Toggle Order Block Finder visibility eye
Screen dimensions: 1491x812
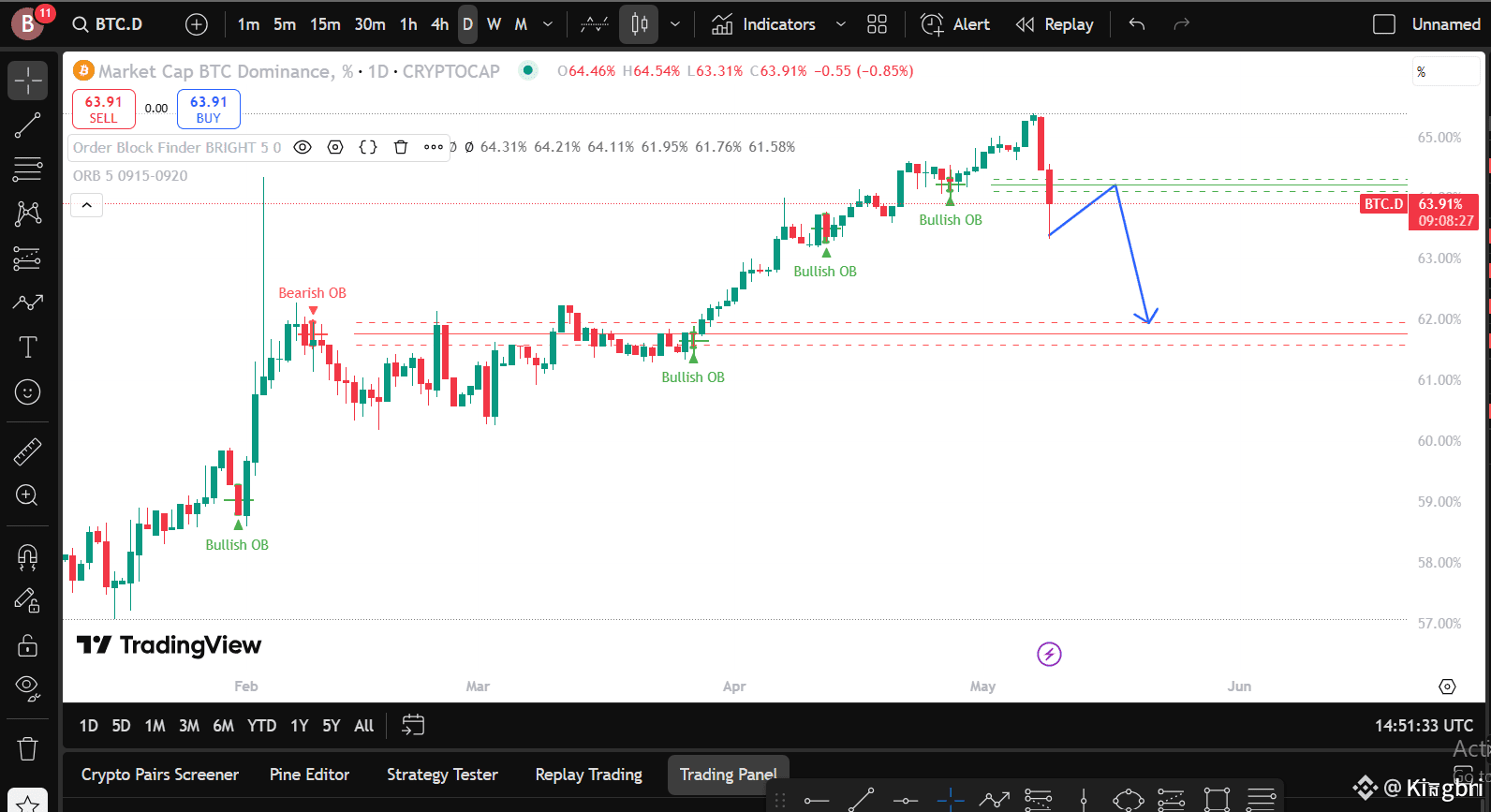[x=303, y=147]
